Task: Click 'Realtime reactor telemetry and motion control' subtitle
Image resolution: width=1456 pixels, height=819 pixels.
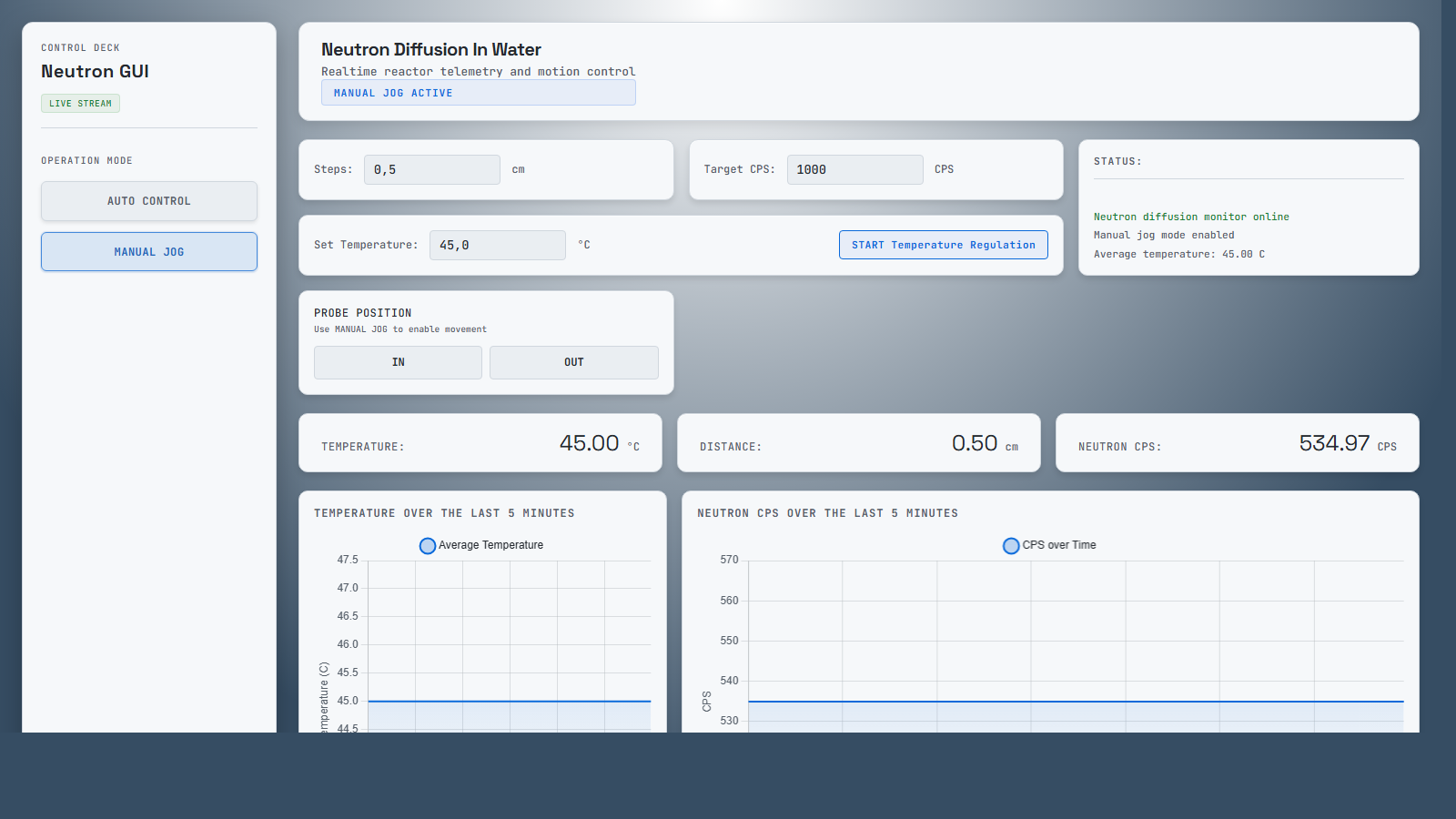Action: click(478, 71)
